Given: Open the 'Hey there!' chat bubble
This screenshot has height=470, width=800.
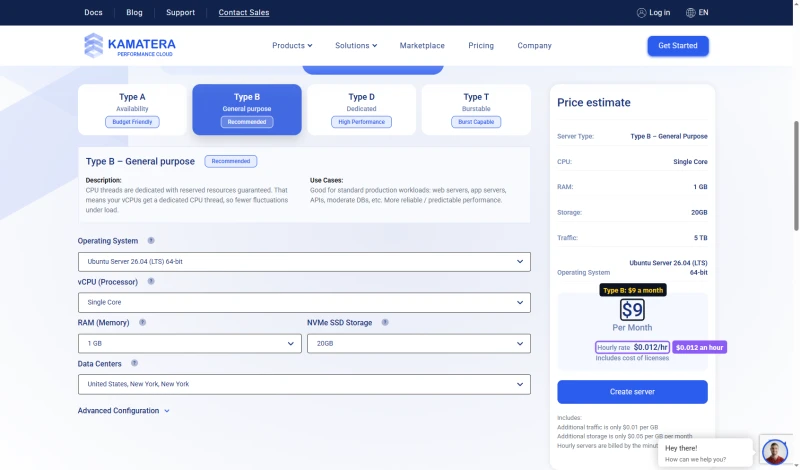Looking at the screenshot, I should click(x=706, y=453).
